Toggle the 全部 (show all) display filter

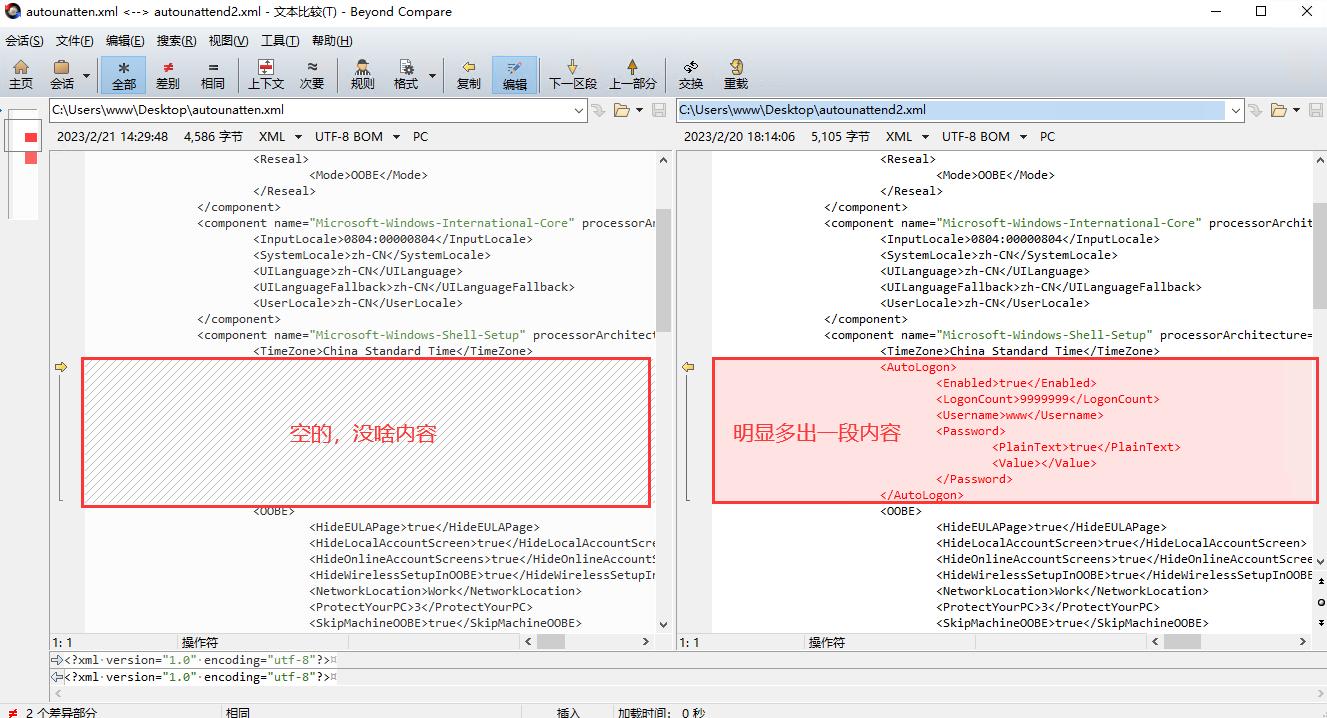(x=124, y=74)
